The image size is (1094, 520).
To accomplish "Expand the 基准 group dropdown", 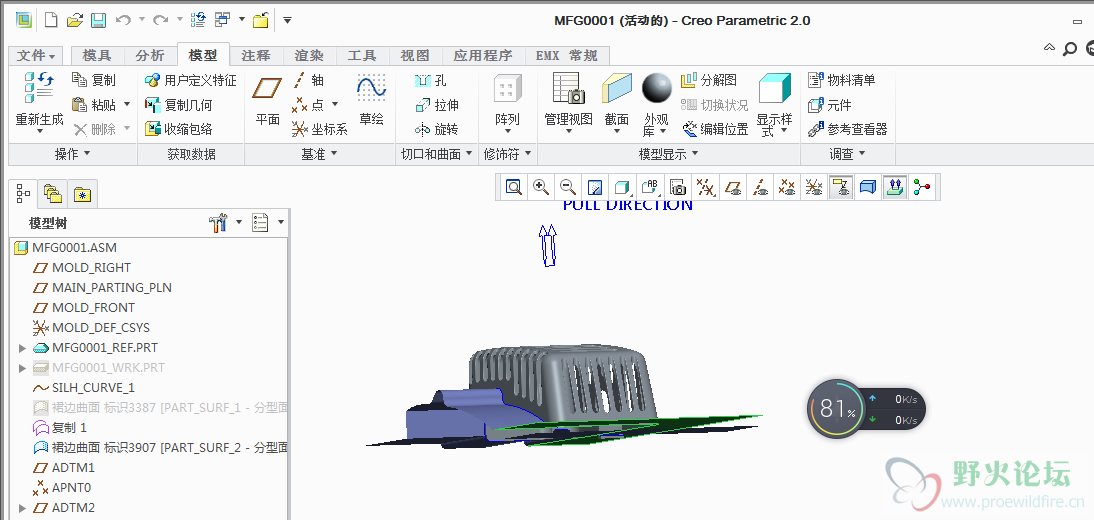I will click(320, 154).
